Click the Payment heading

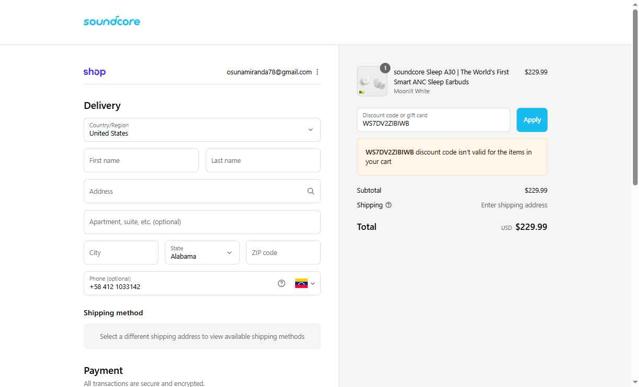tap(103, 371)
